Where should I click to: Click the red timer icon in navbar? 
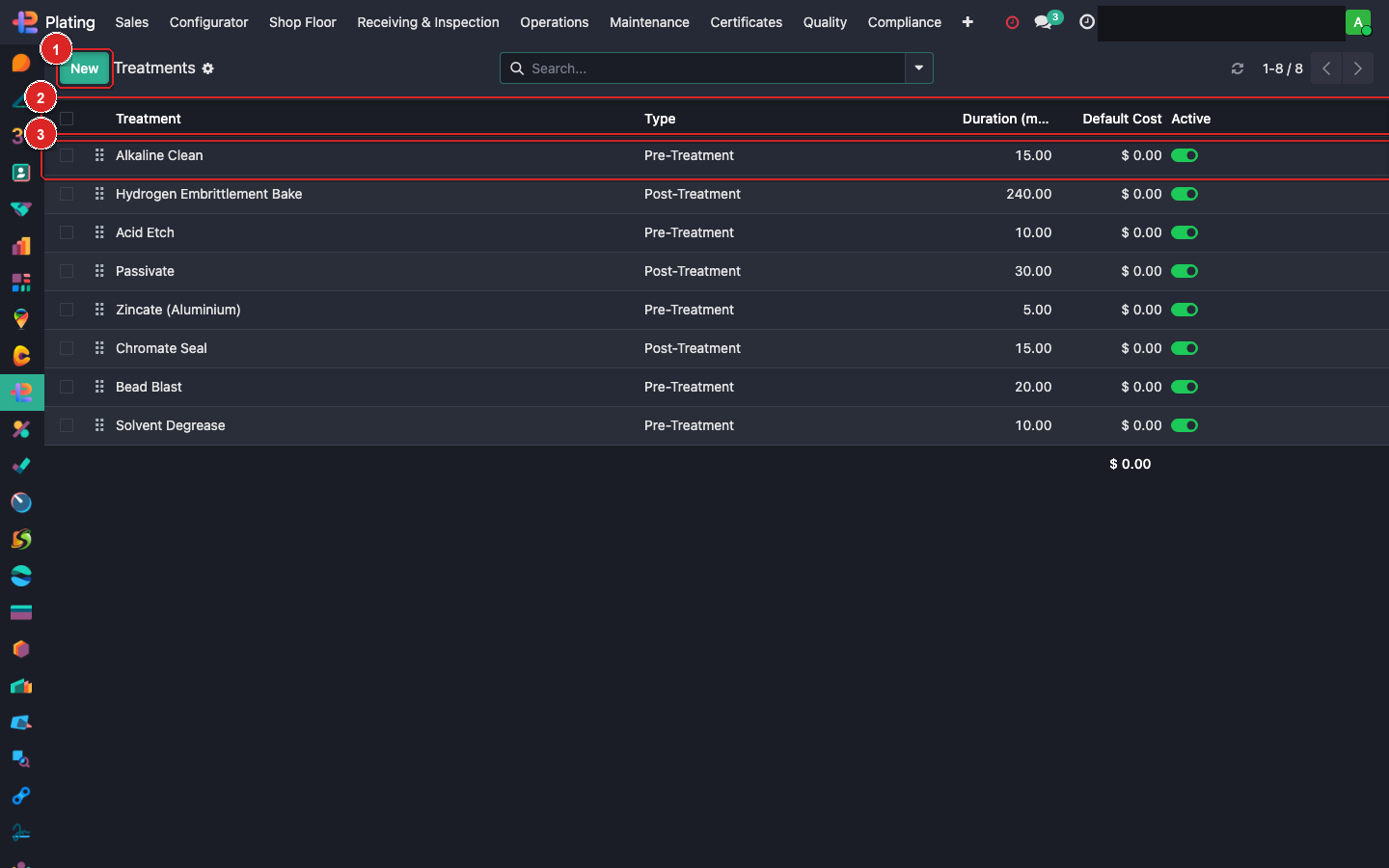tap(1012, 22)
